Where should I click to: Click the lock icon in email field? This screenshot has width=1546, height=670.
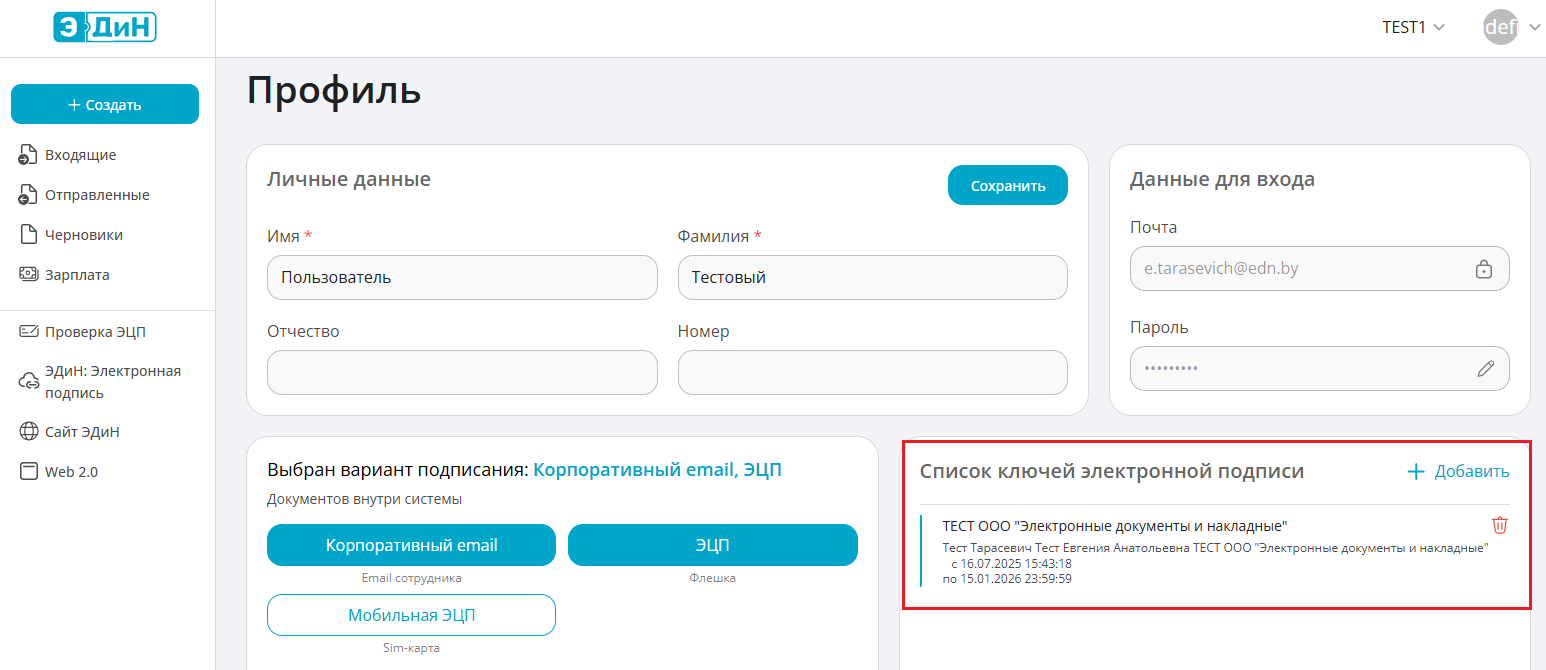point(1484,269)
